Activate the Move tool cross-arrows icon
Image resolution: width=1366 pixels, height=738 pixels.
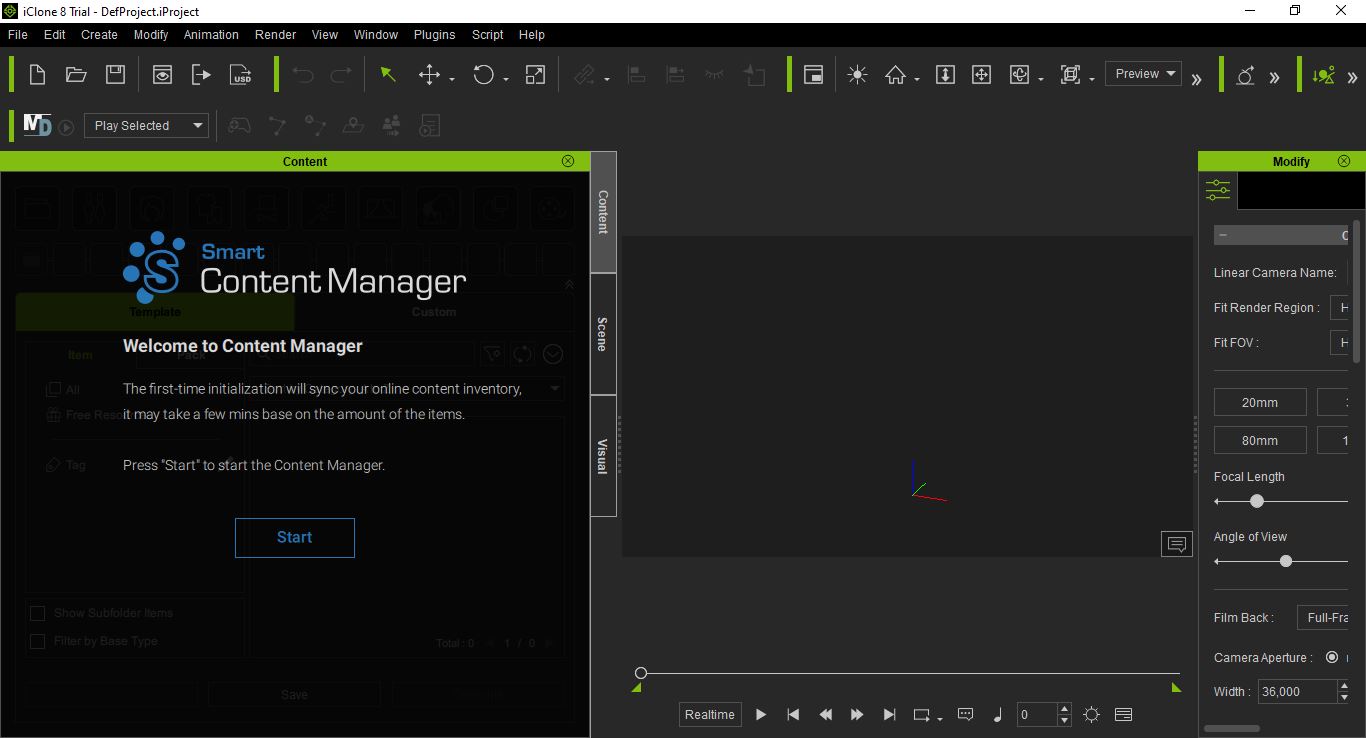pos(429,74)
